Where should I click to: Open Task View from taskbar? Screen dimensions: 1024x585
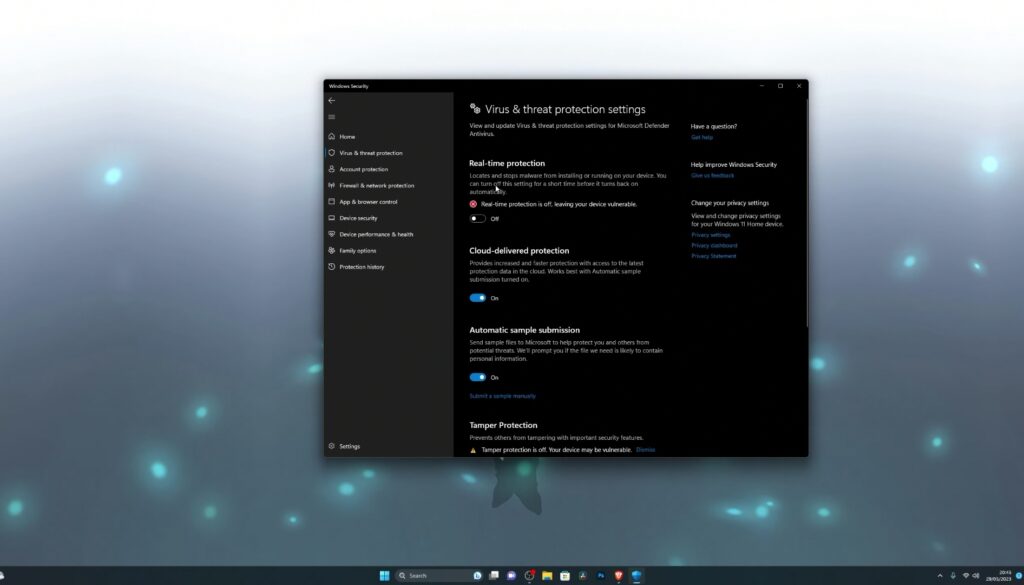tap(494, 575)
